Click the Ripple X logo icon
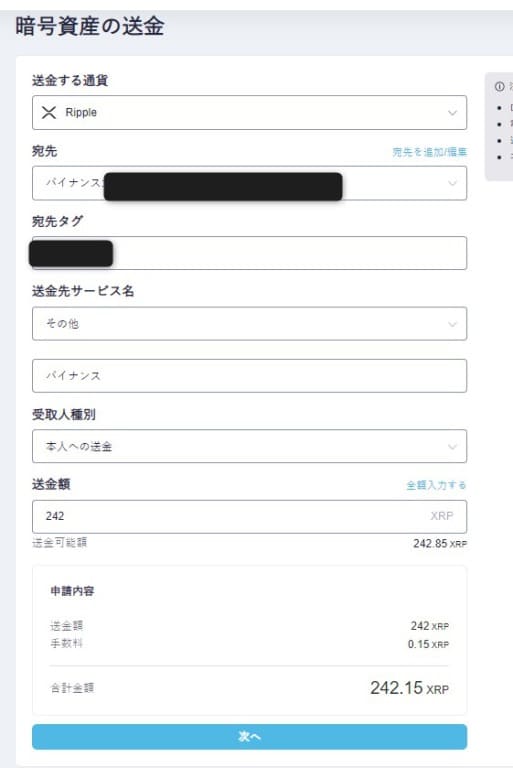Viewport: 513px width, 768px height. (49, 113)
